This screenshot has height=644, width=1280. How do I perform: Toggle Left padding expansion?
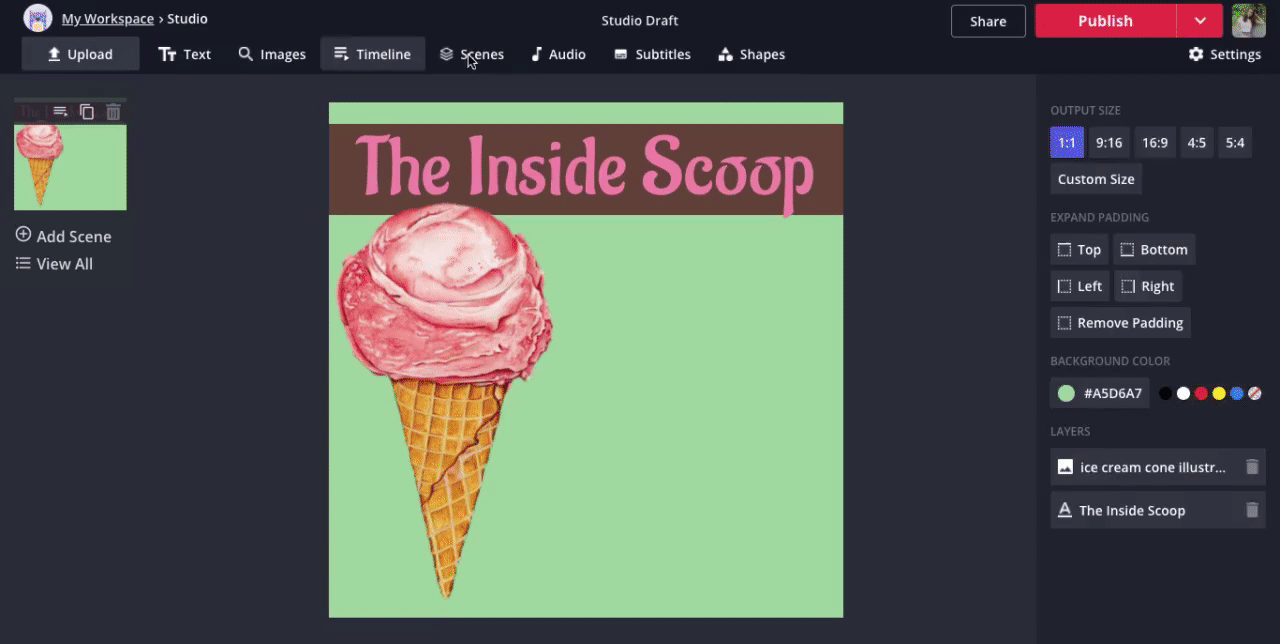1079,286
